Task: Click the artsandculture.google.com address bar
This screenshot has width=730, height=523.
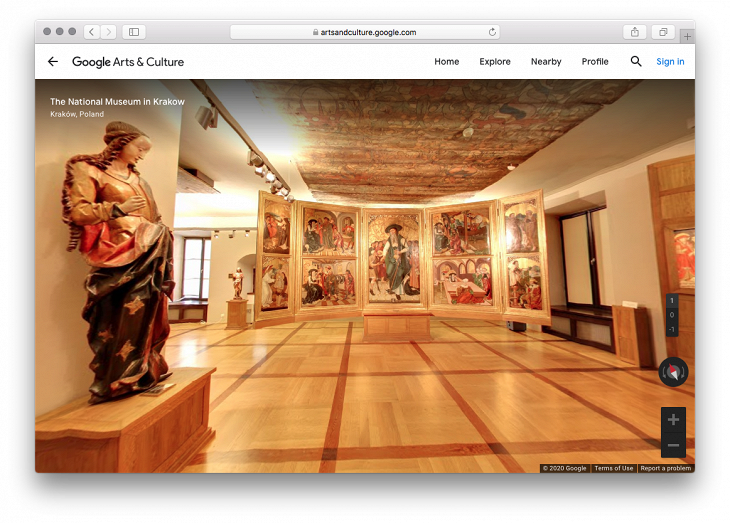Action: tap(365, 32)
